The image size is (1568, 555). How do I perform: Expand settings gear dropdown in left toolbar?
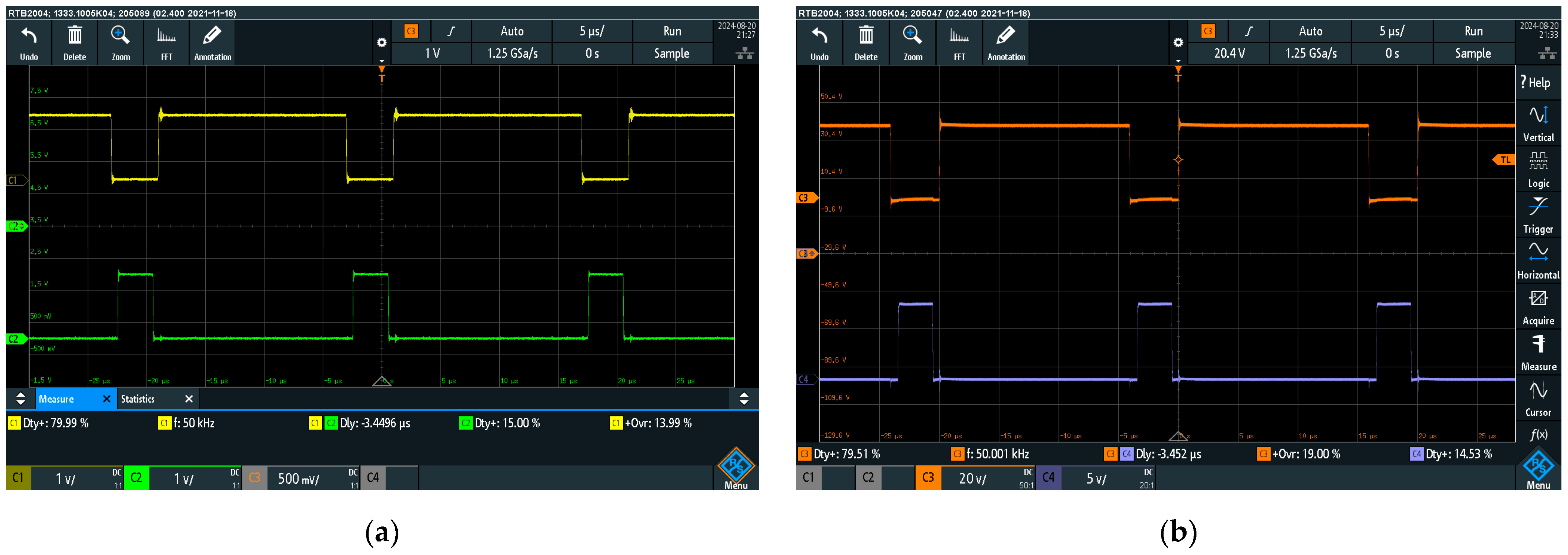click(382, 44)
